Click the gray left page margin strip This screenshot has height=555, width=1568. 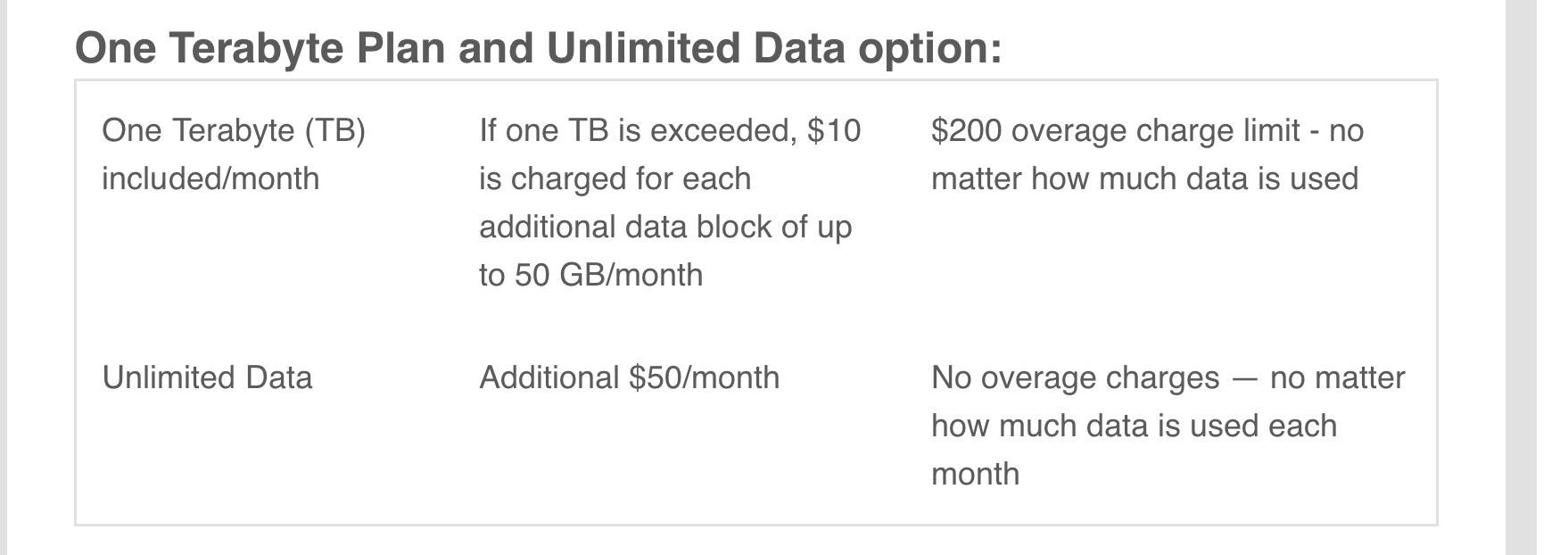click(4, 277)
